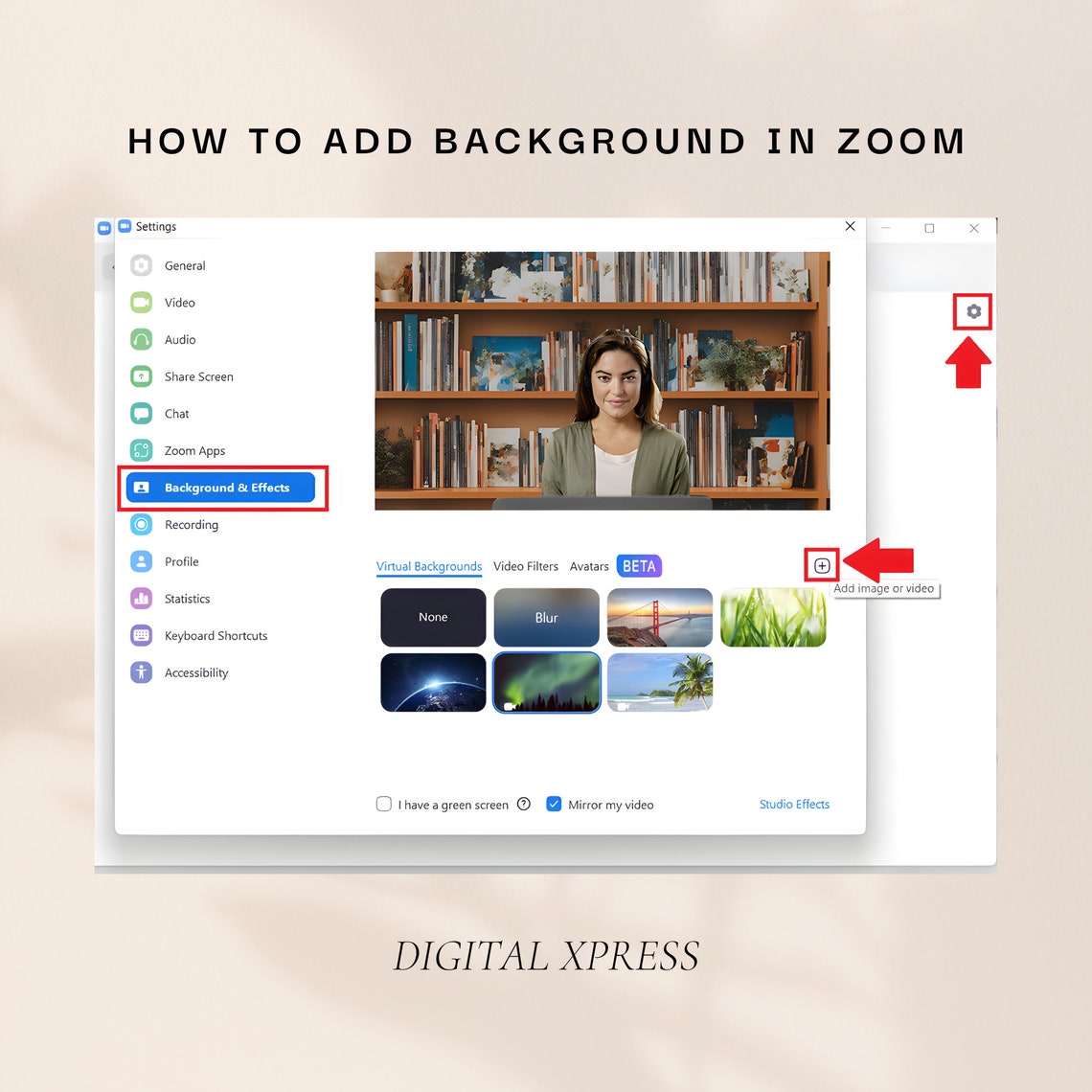Viewport: 1092px width, 1092px height.
Task: Open the Avatars BETA tab
Action: (x=589, y=566)
